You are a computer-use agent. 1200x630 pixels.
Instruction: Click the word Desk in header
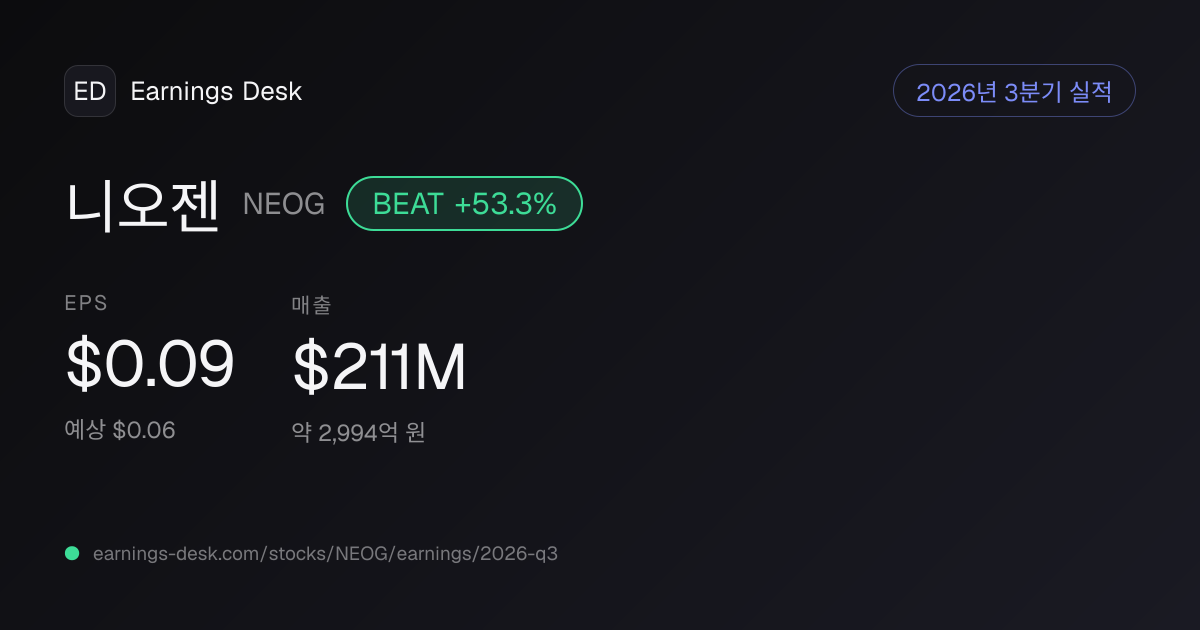pyautogui.click(x=272, y=91)
